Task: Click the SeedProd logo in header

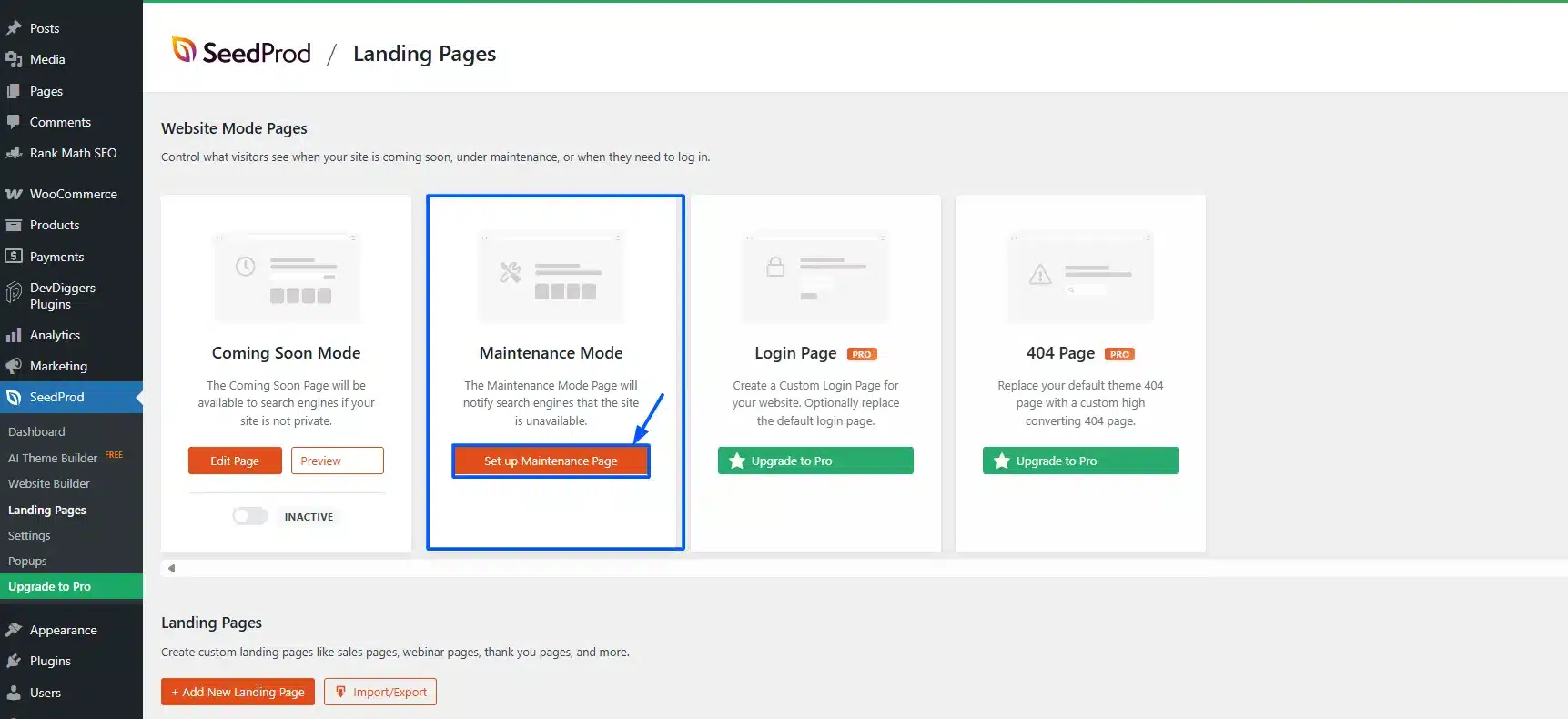Action: (x=241, y=52)
